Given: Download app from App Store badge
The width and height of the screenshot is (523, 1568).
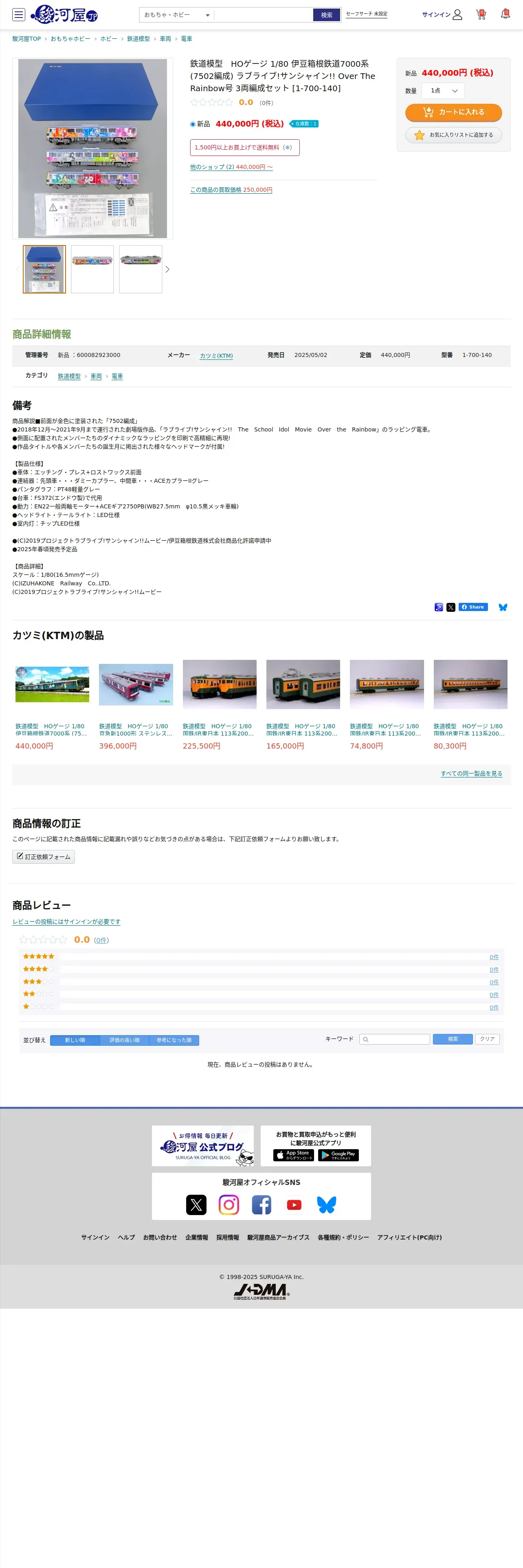Looking at the screenshot, I should [293, 1155].
